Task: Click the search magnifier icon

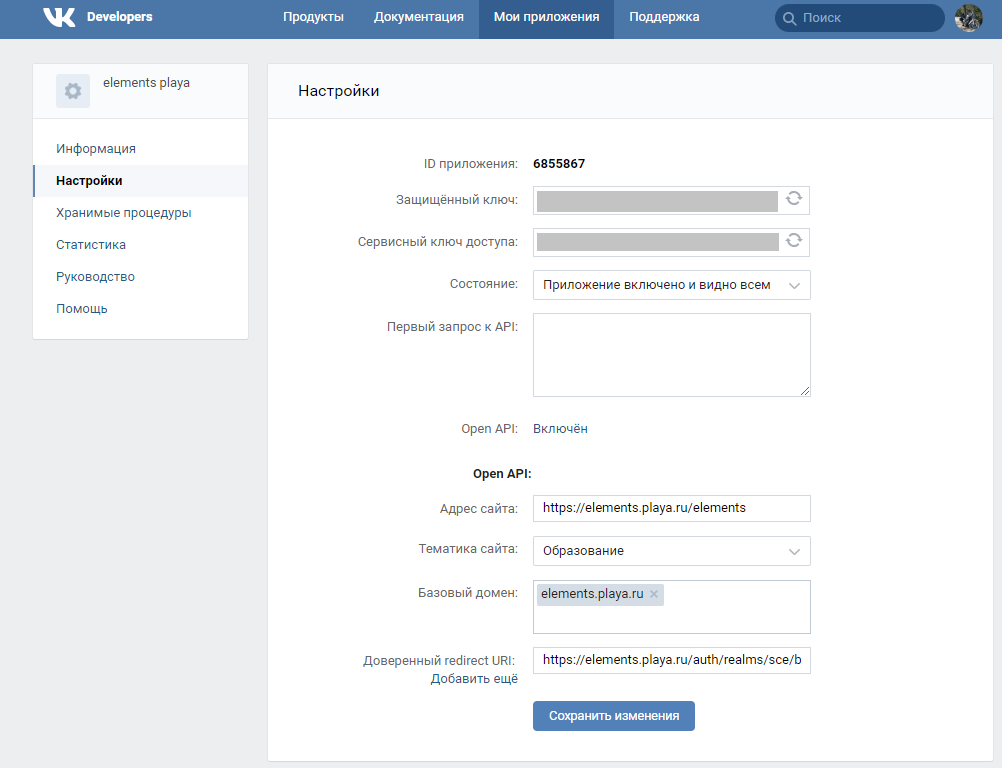Action: tap(789, 17)
